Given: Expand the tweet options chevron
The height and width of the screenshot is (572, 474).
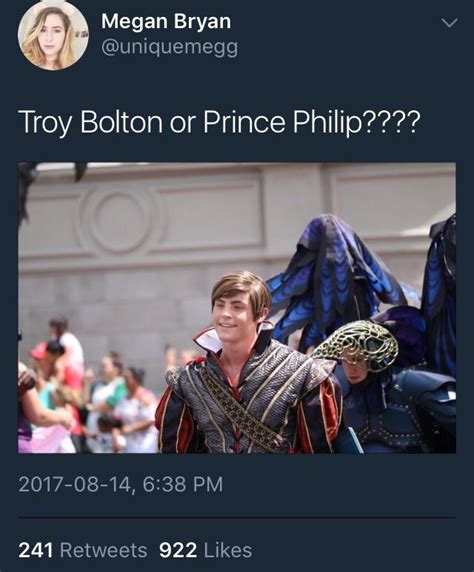Looking at the screenshot, I should tap(449, 23).
